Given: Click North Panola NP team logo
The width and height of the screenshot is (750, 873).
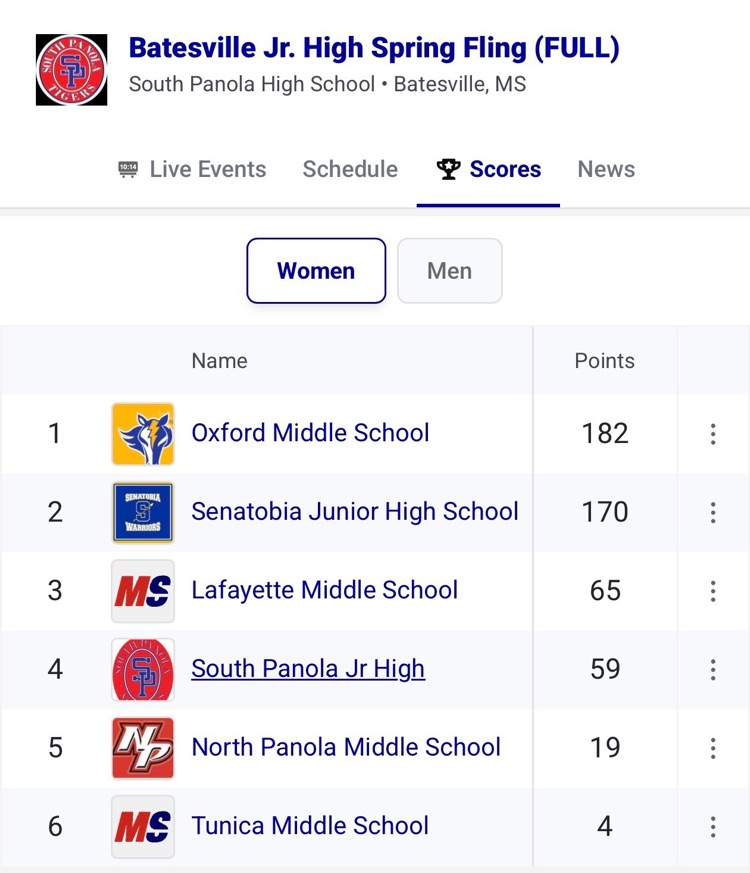Looking at the screenshot, I should (143, 748).
